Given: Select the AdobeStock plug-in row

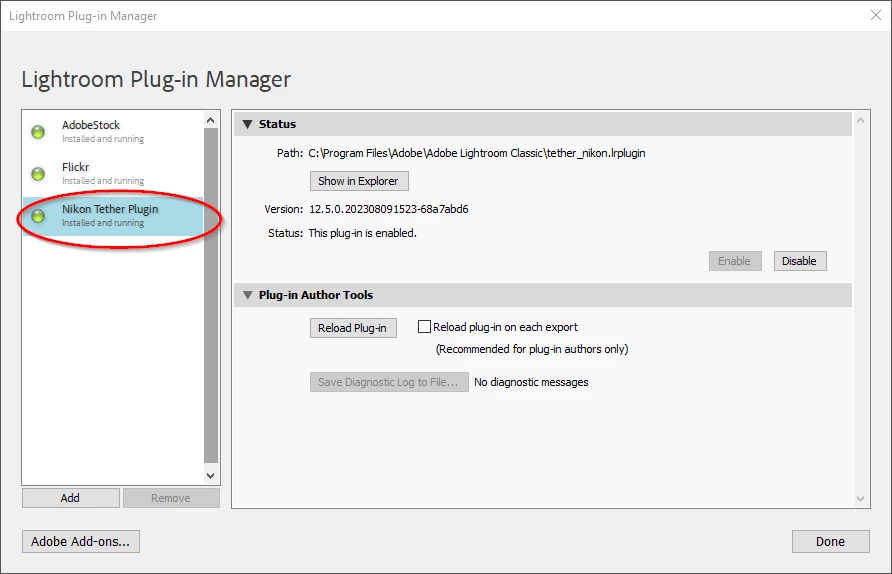Looking at the screenshot, I should [113, 132].
